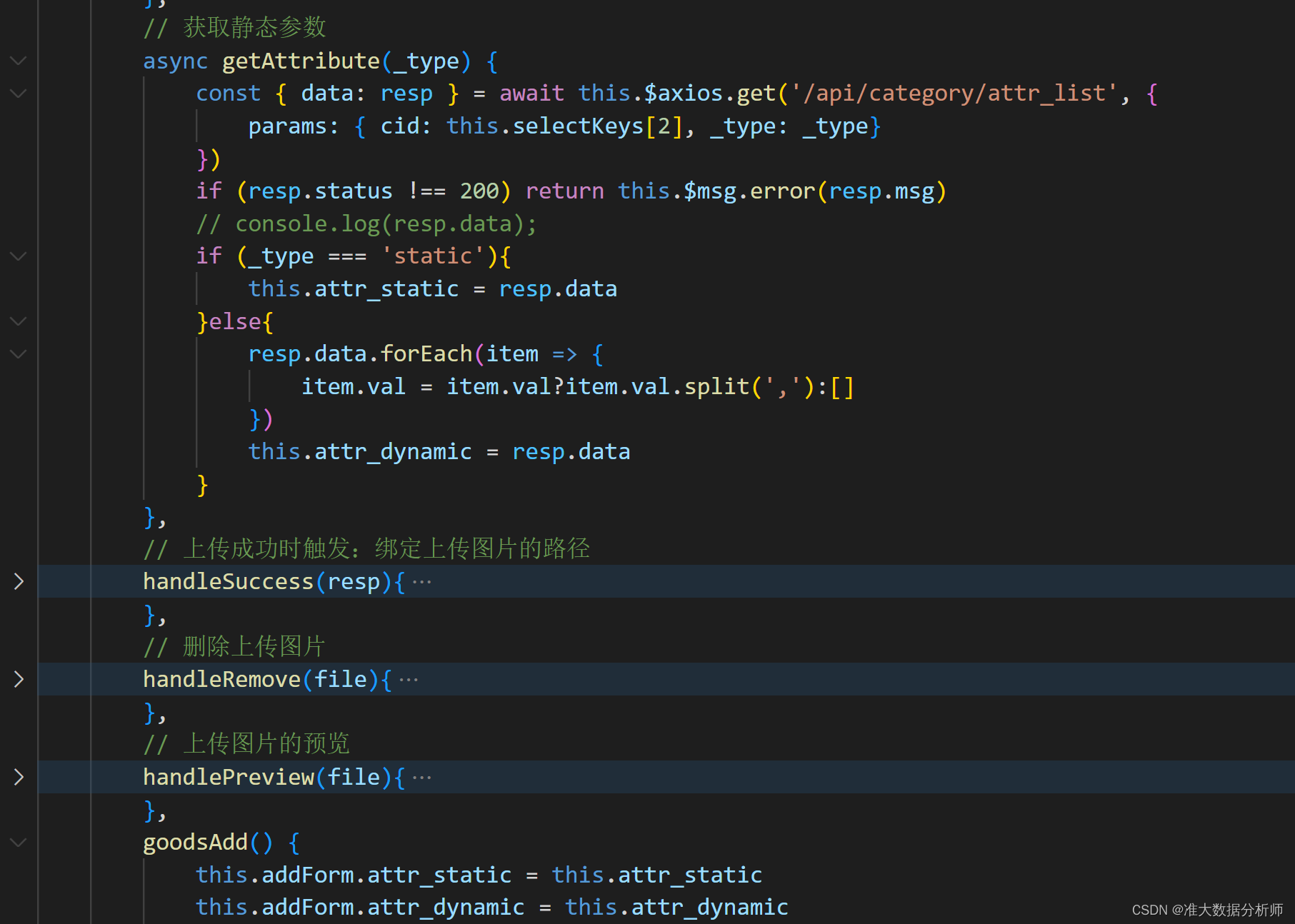1295x924 pixels.
Task: Click addForm in the addForm.attr_dynamic line
Action: pos(308,908)
